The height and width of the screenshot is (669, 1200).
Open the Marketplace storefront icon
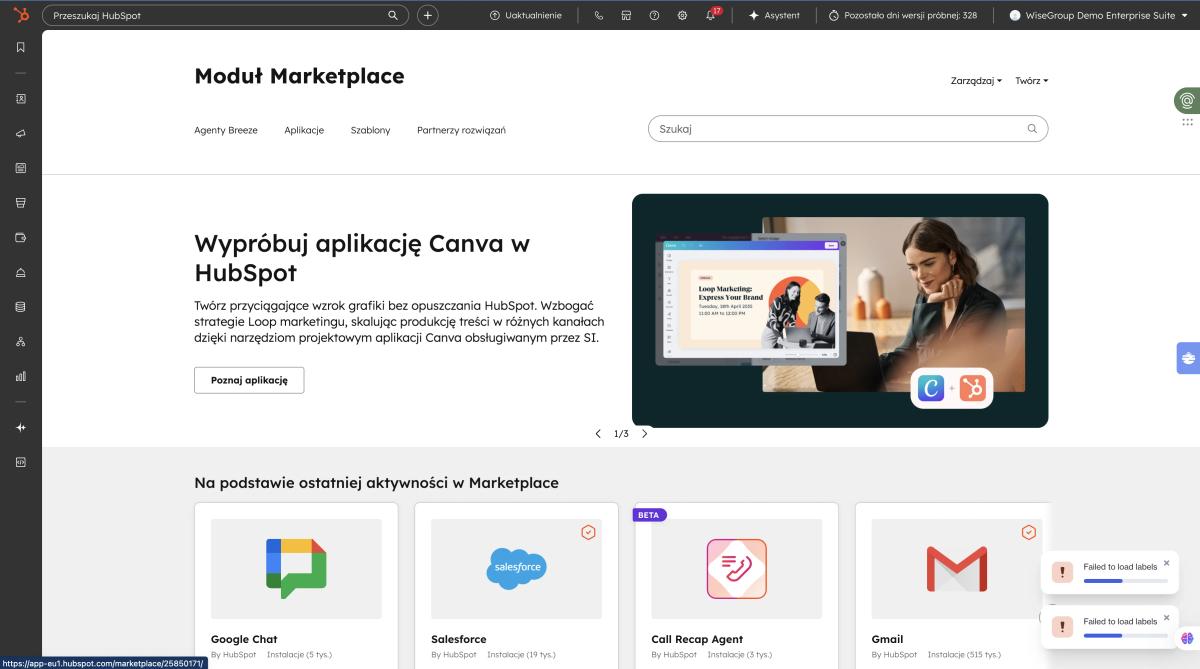tap(626, 15)
